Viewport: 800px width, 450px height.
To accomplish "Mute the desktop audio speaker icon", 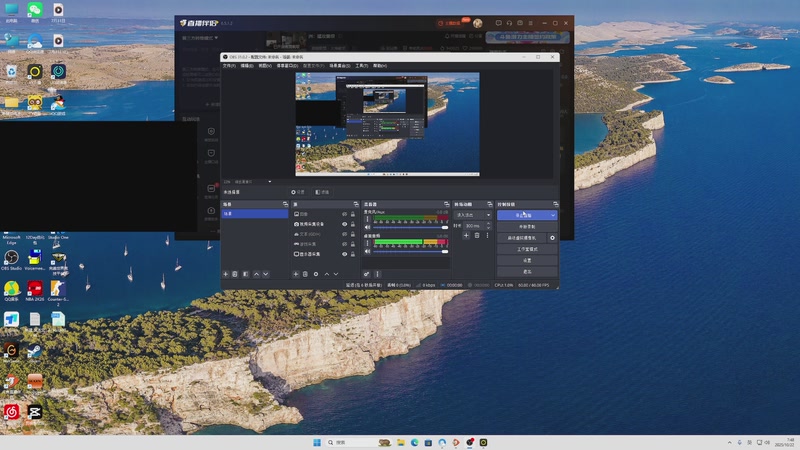I will click(x=367, y=251).
